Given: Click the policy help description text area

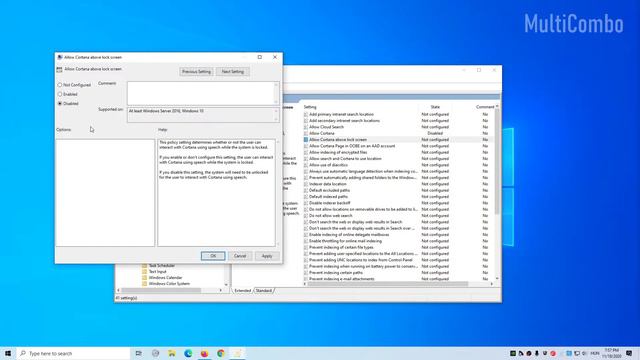Looking at the screenshot, I should (x=216, y=192).
